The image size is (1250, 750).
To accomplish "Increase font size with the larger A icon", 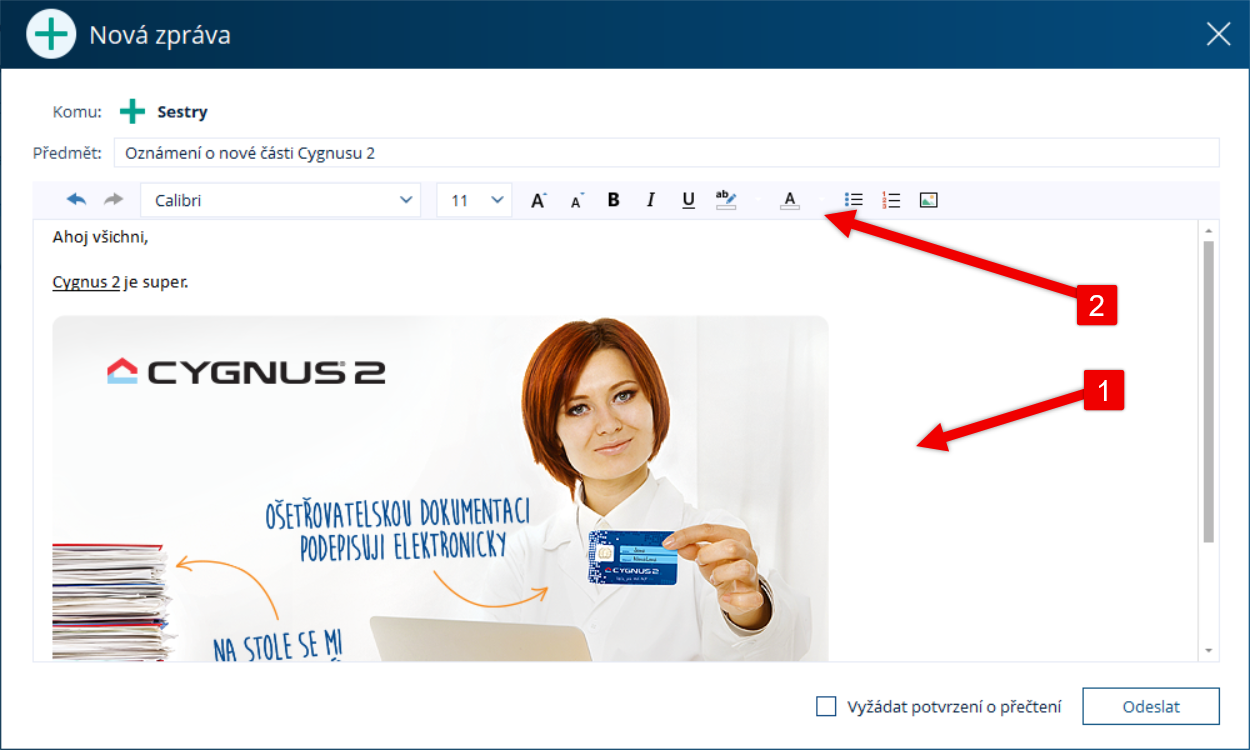I will point(538,200).
